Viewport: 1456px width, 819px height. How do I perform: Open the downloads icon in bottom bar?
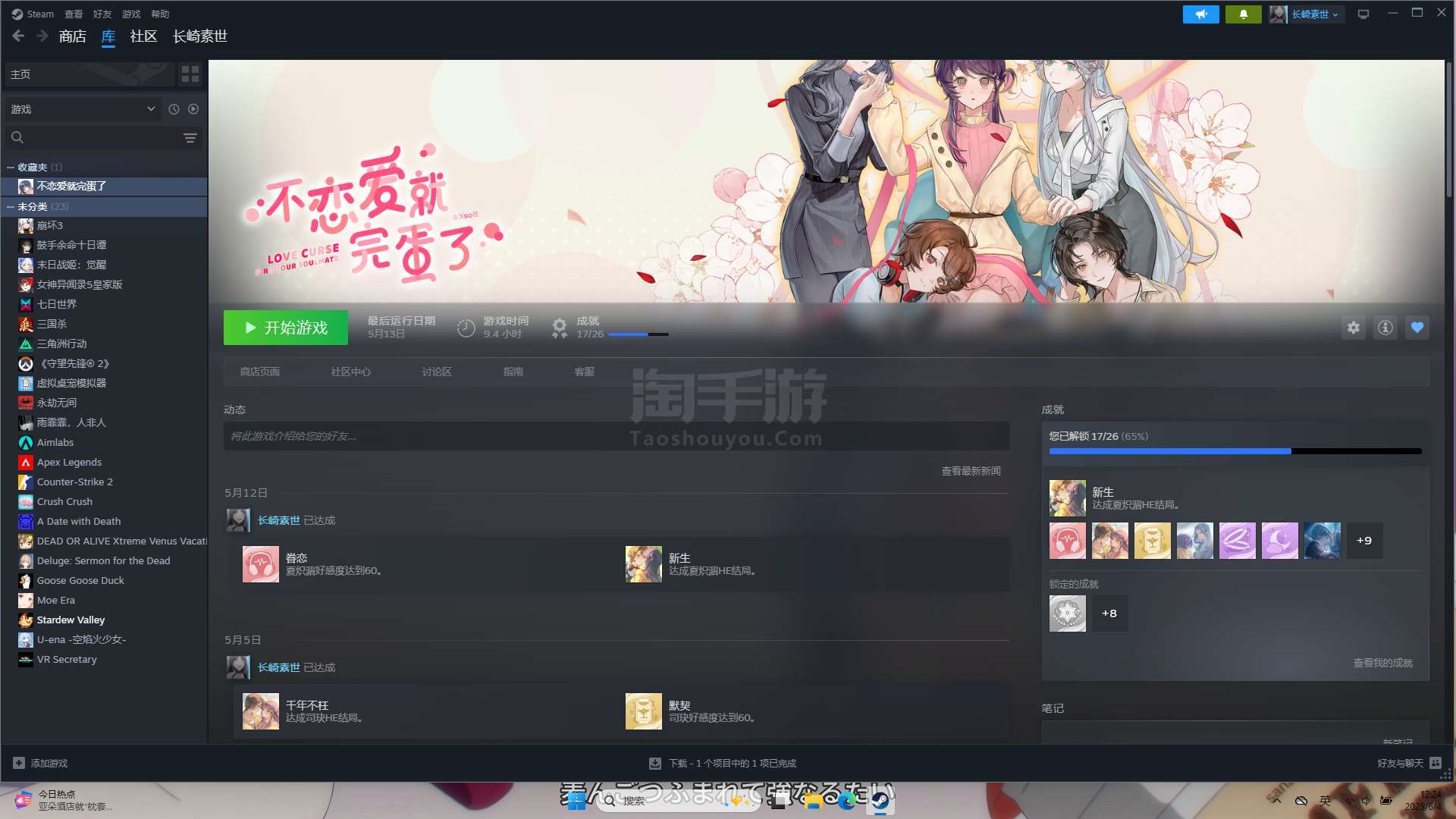[655, 763]
